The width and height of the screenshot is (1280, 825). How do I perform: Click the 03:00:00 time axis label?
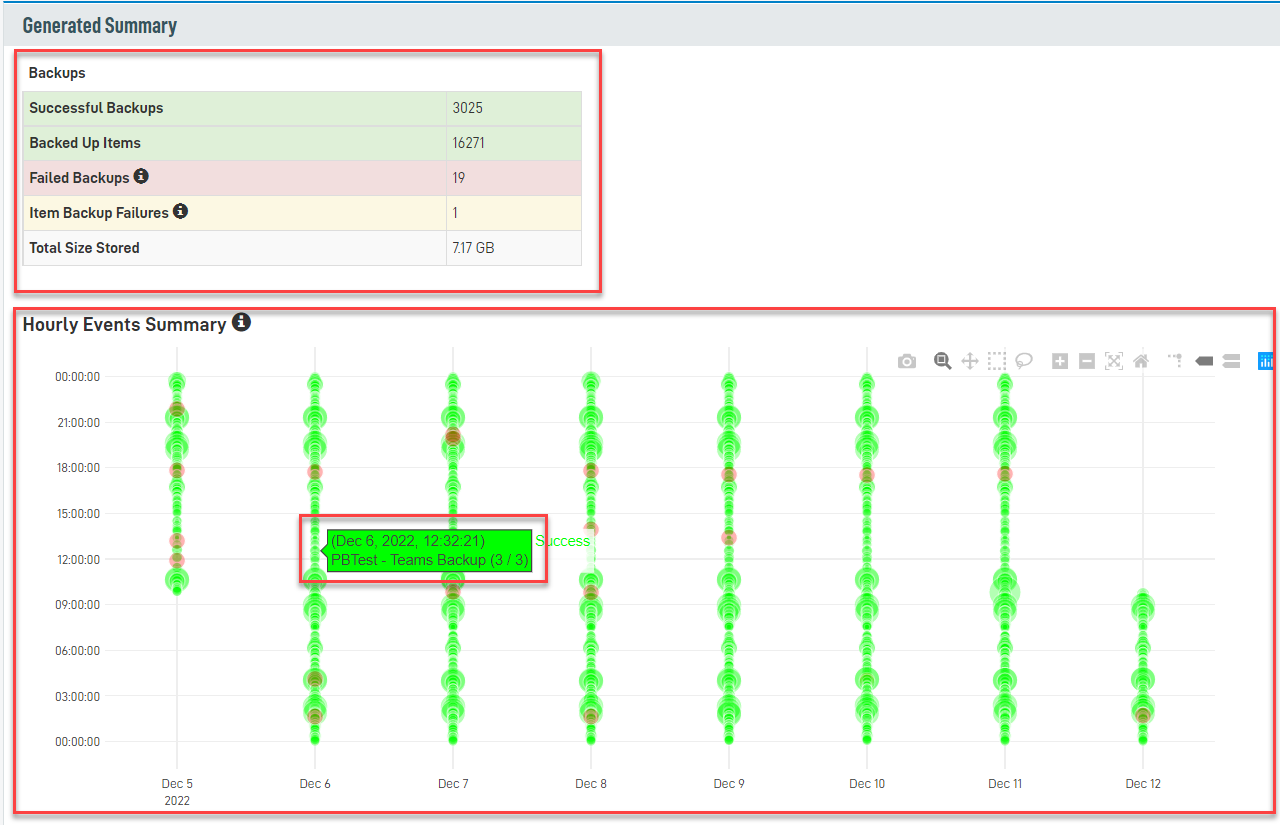(77, 696)
